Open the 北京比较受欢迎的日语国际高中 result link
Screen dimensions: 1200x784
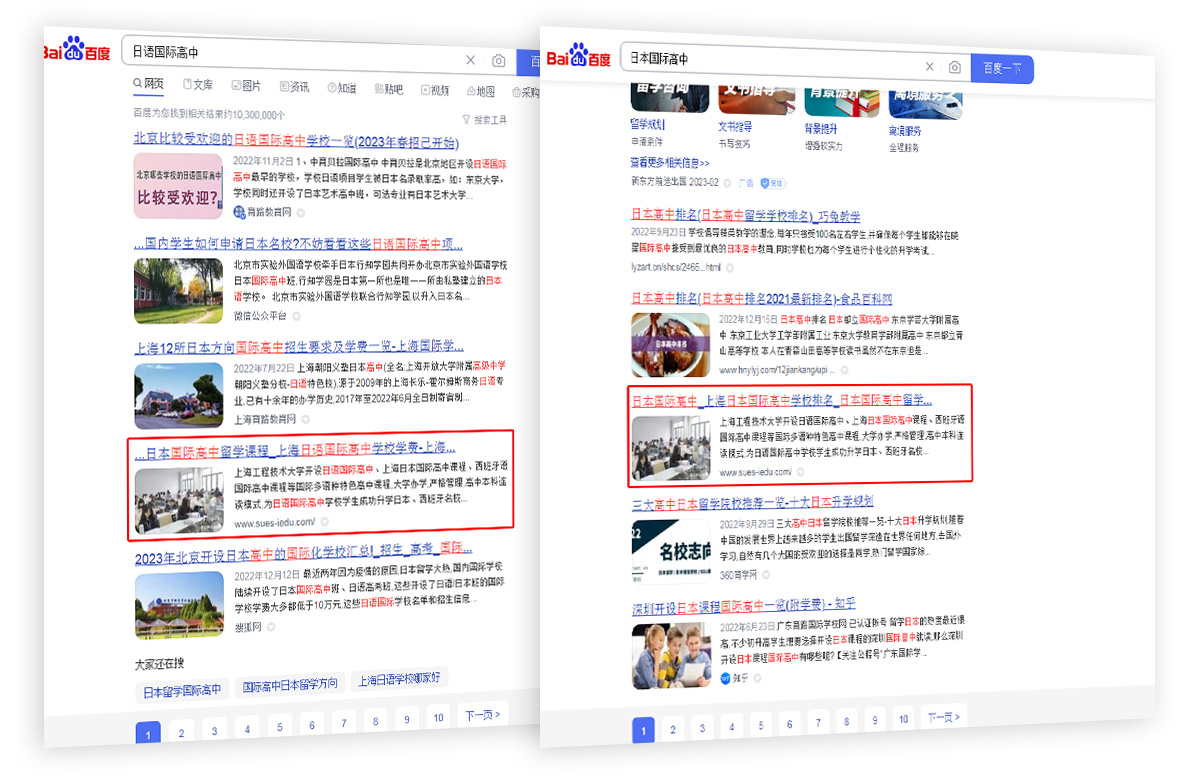click(295, 141)
